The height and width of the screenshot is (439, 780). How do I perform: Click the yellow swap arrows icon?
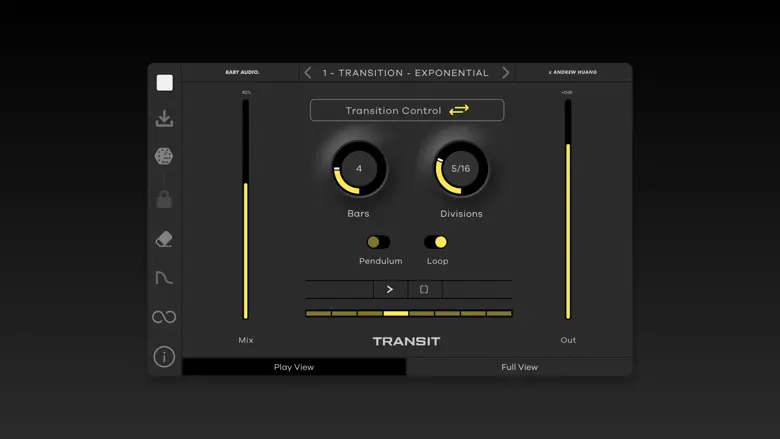pos(459,110)
